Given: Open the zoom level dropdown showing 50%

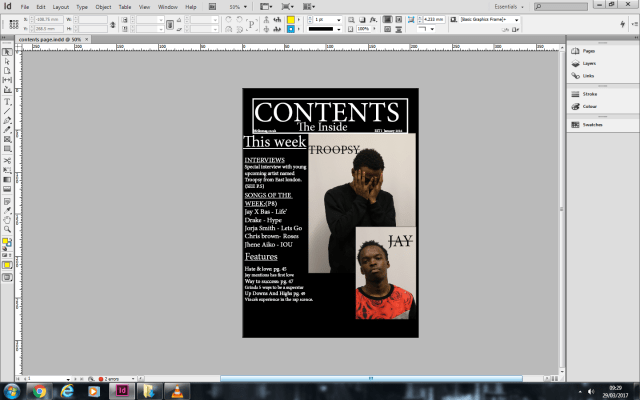Looking at the screenshot, I should click(236, 7).
